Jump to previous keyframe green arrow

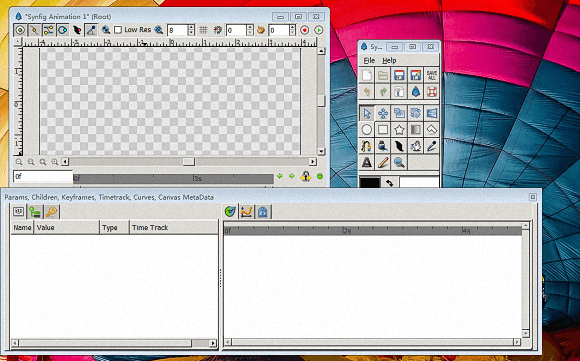(280, 176)
